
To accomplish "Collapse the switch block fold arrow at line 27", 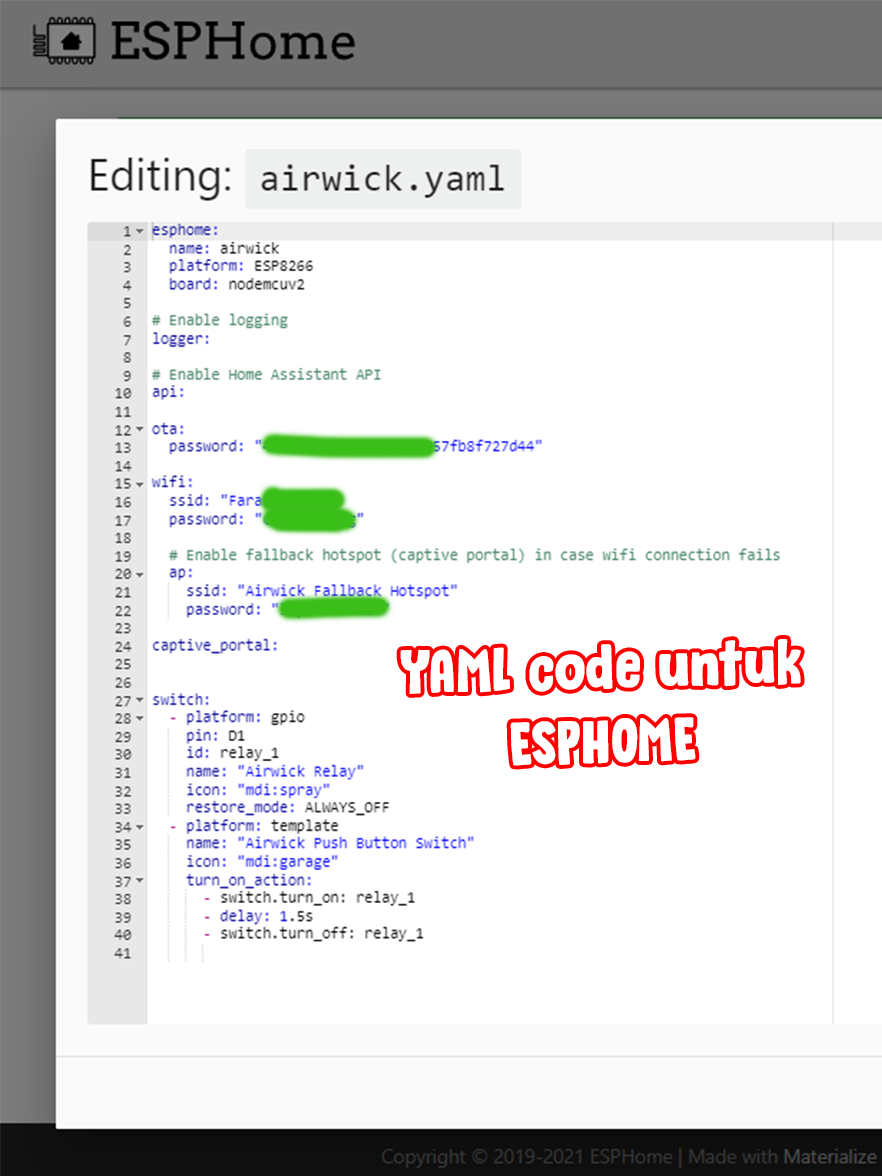I will point(140,700).
